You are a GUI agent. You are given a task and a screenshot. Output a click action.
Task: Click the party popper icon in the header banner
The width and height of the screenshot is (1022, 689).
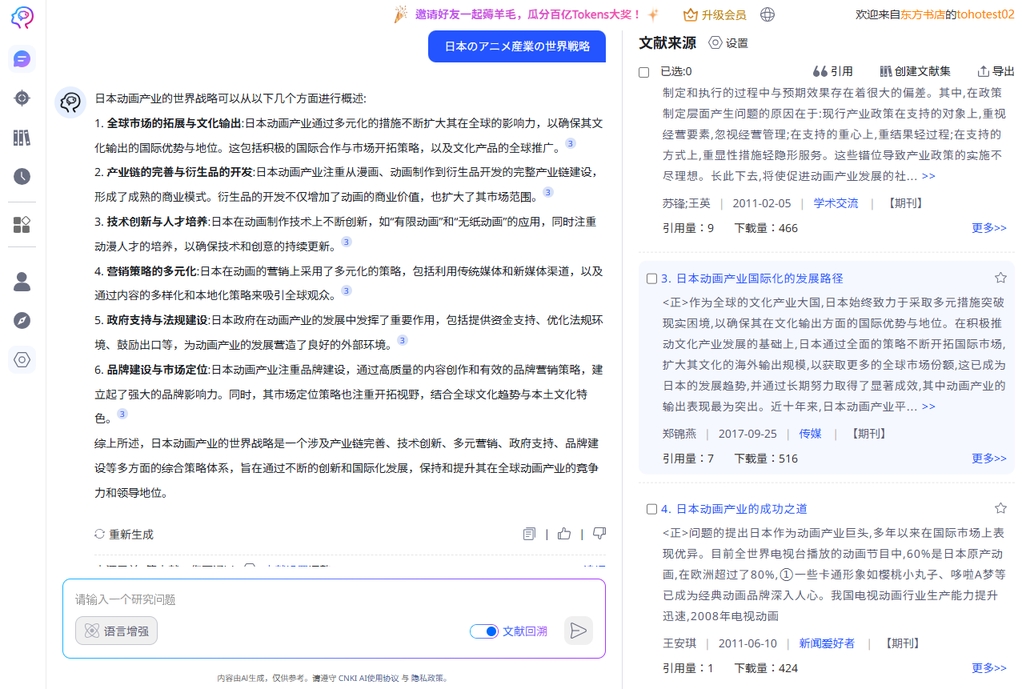point(400,14)
